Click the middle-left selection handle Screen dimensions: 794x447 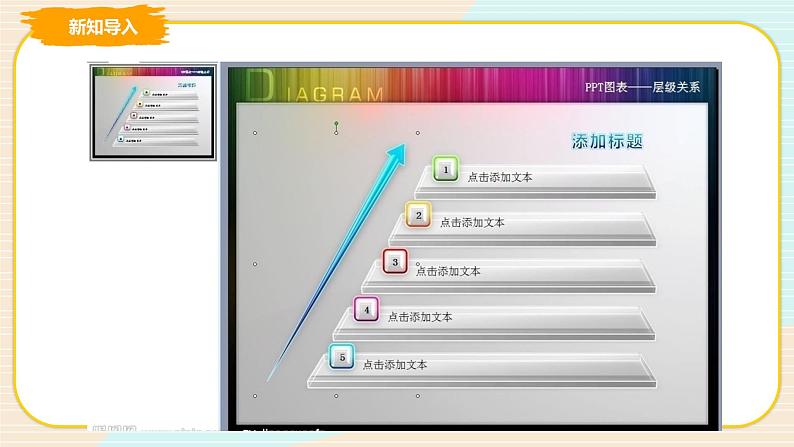[x=255, y=264]
